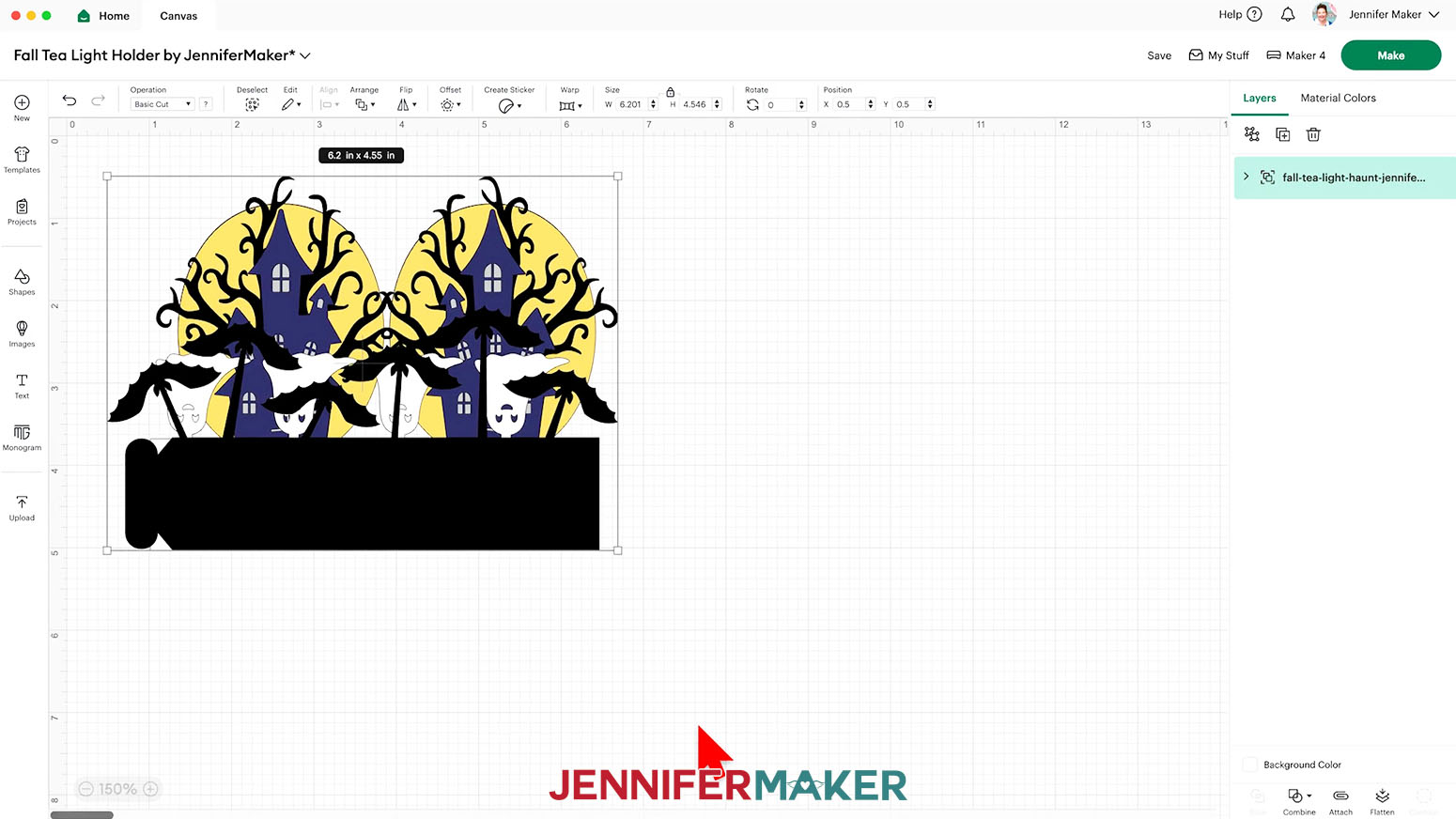Open notifications bell
This screenshot has height=819, width=1456.
(1288, 14)
